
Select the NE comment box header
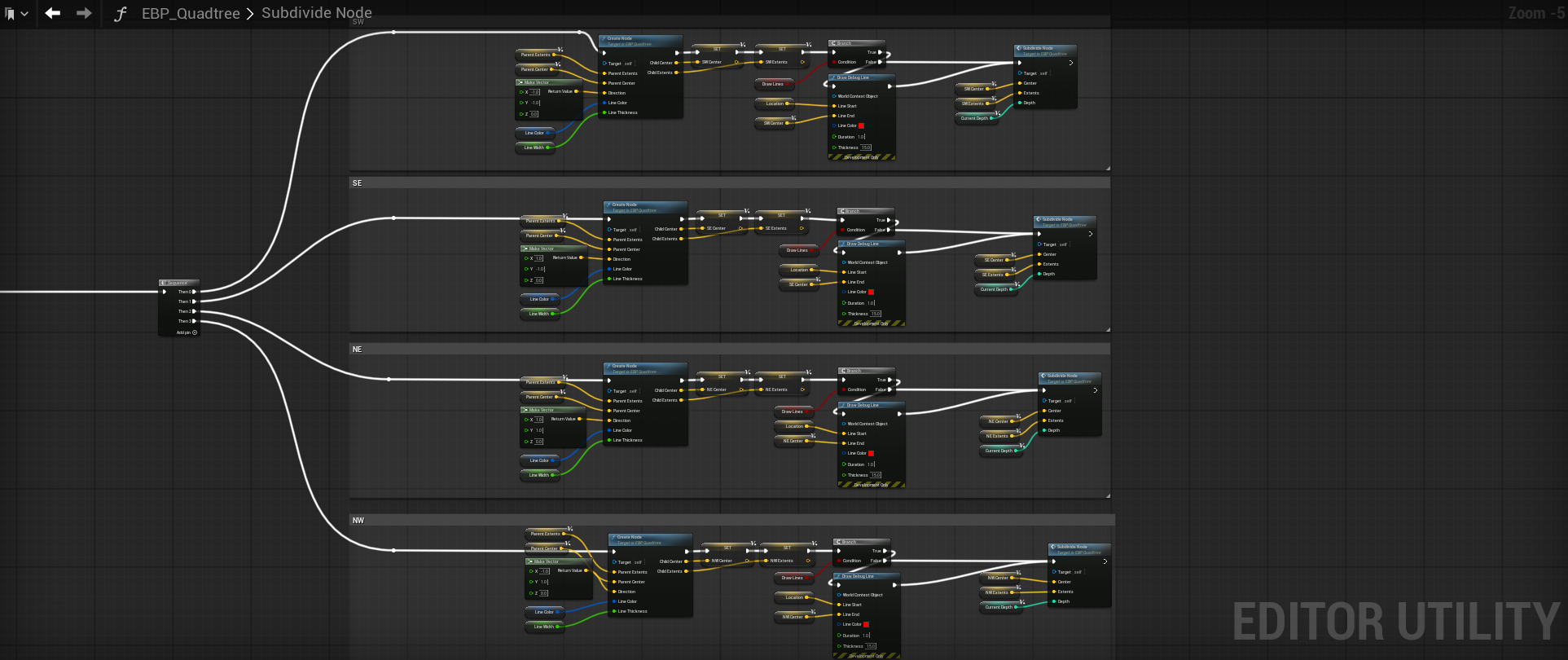pyautogui.click(x=730, y=350)
